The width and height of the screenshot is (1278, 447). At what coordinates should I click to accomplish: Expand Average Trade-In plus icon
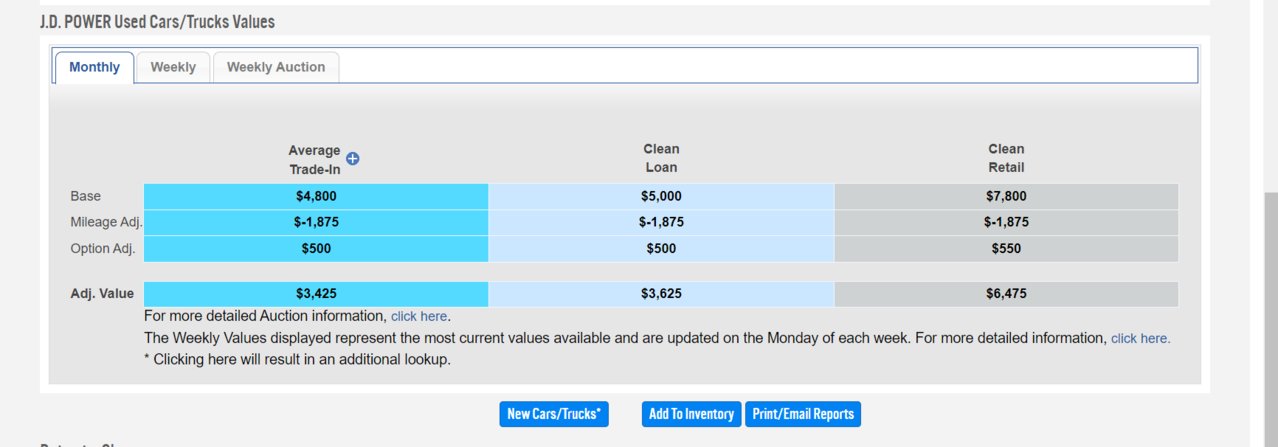click(352, 159)
